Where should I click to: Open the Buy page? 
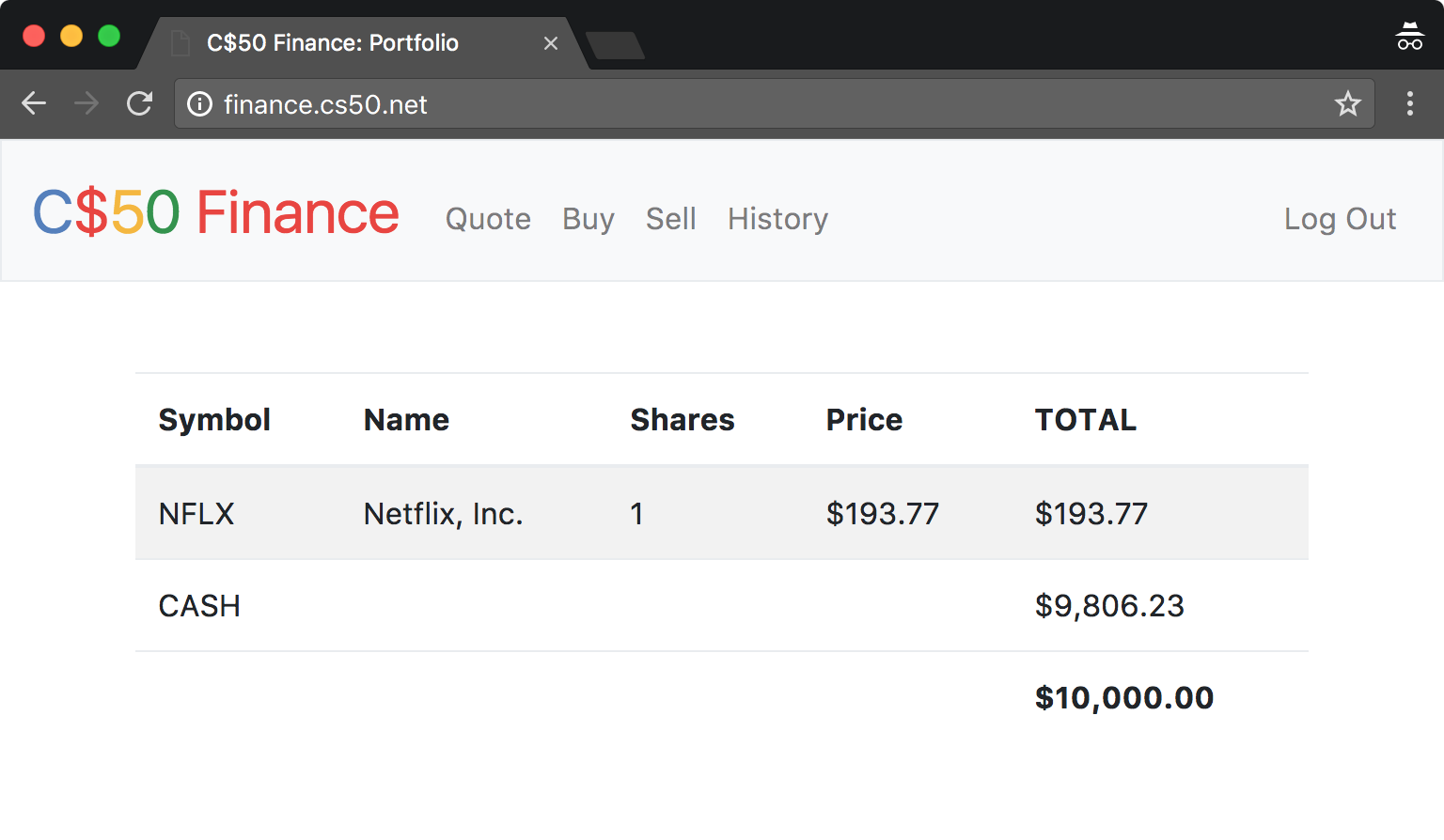click(588, 218)
